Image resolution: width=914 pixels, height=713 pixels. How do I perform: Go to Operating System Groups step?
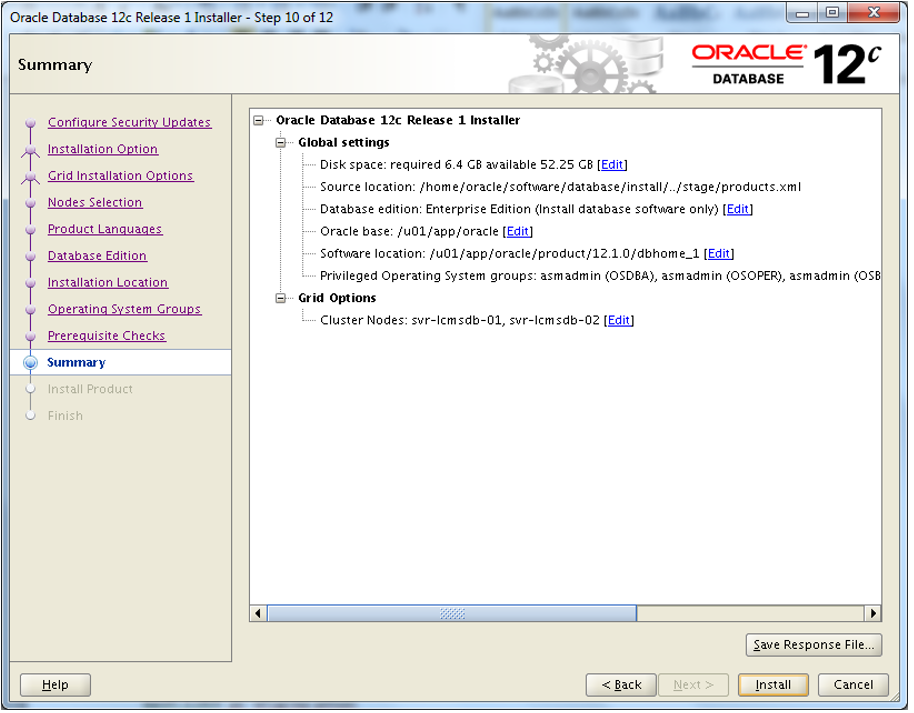(124, 310)
